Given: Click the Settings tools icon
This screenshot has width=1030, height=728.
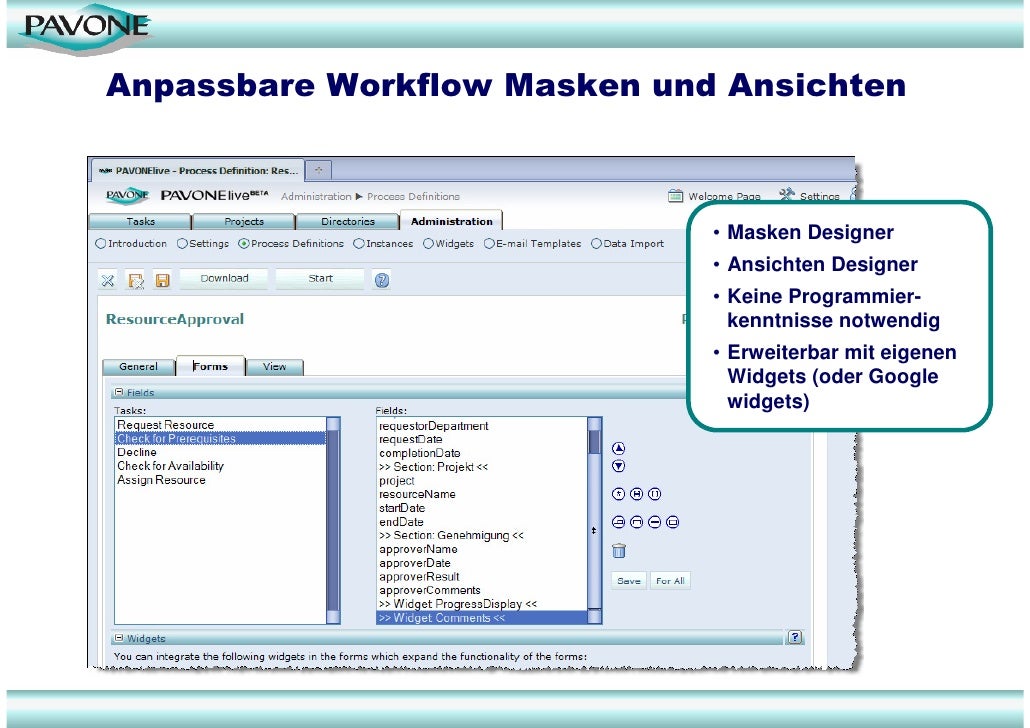Looking at the screenshot, I should click(786, 194).
